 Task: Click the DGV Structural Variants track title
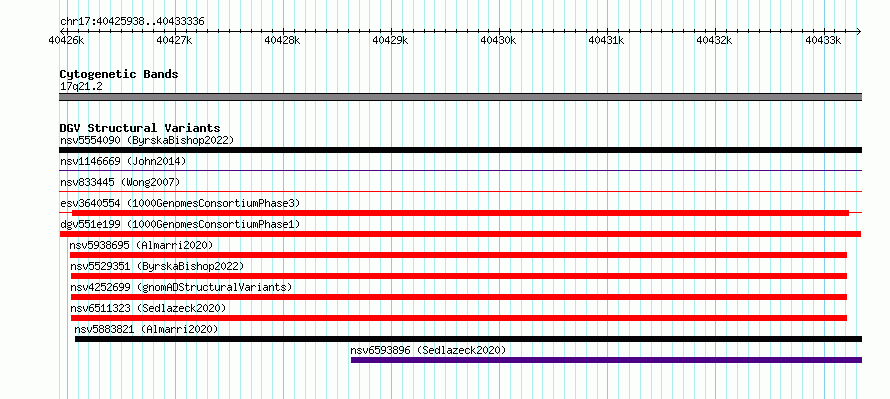point(140,128)
